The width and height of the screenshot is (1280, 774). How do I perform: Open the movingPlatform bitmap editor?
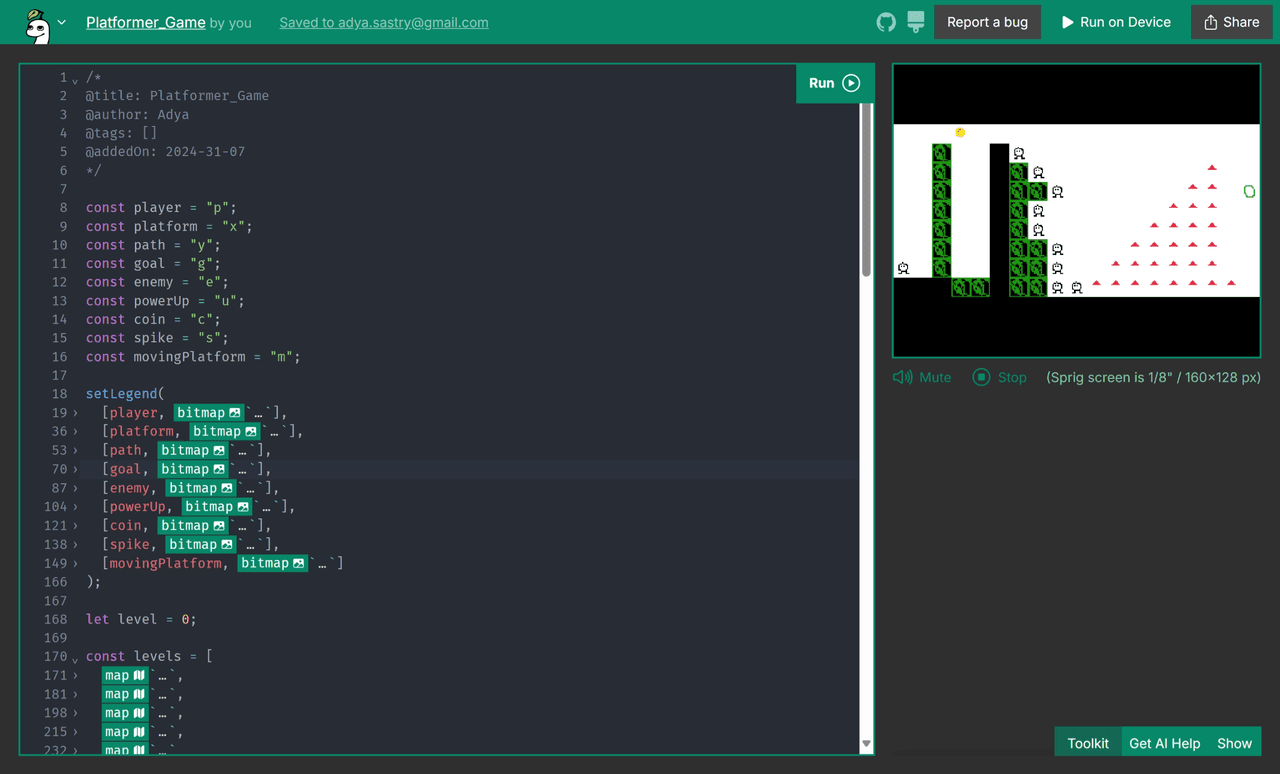click(272, 563)
